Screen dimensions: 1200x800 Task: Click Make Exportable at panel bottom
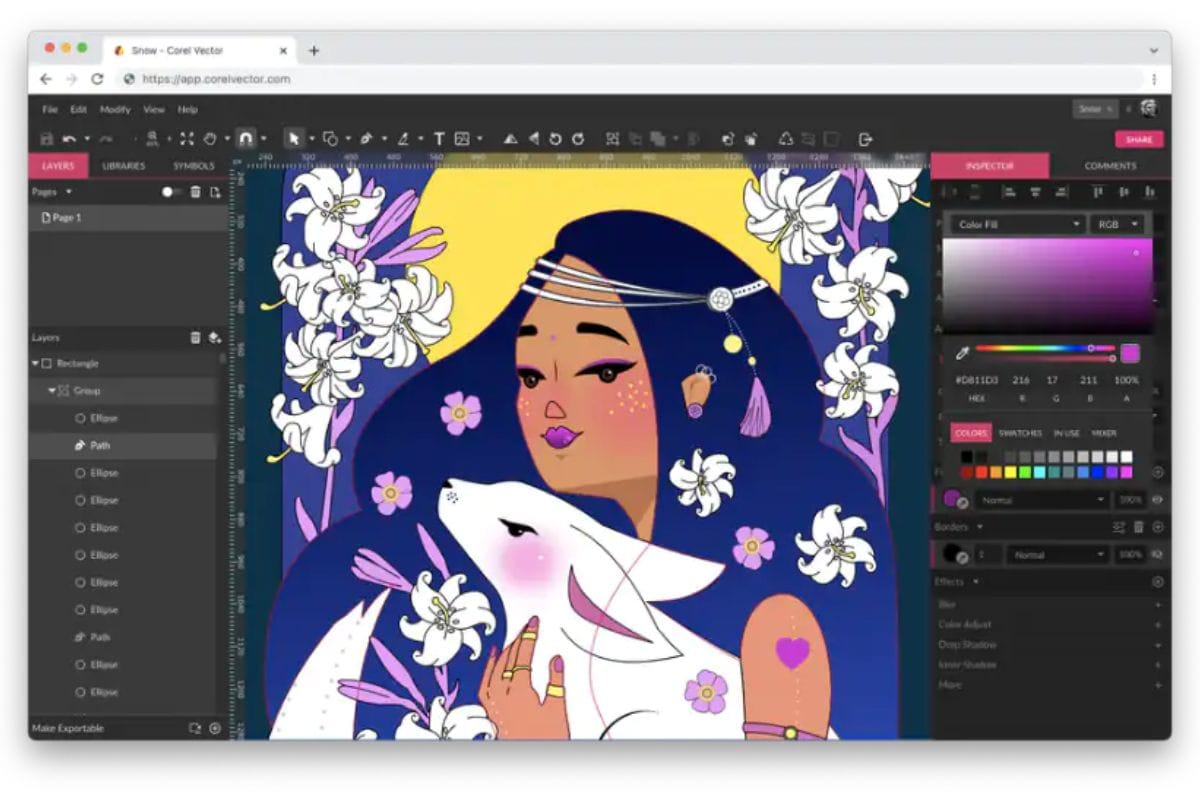coord(67,728)
